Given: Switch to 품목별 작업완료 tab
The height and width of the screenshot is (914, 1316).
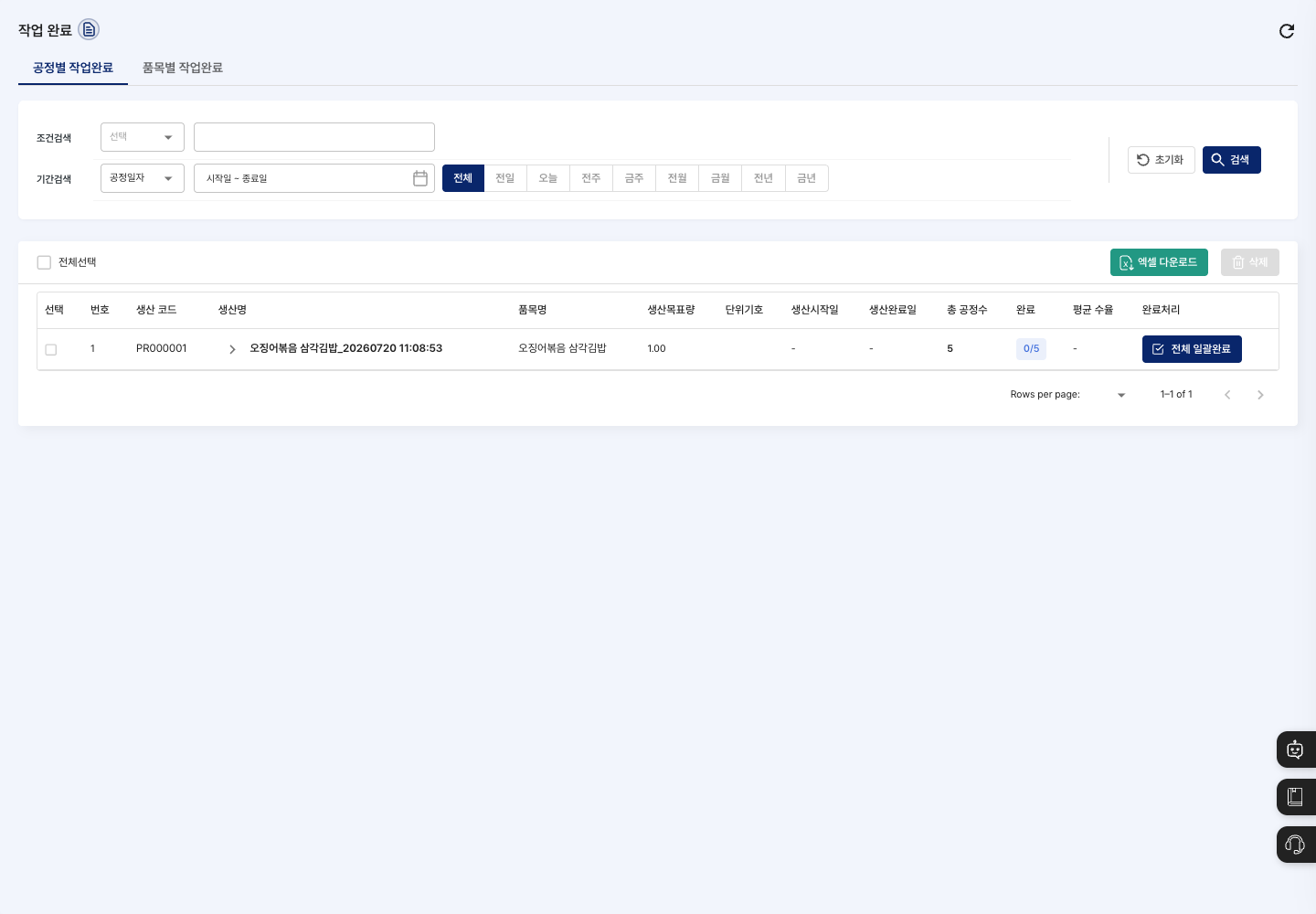Looking at the screenshot, I should (x=183, y=68).
